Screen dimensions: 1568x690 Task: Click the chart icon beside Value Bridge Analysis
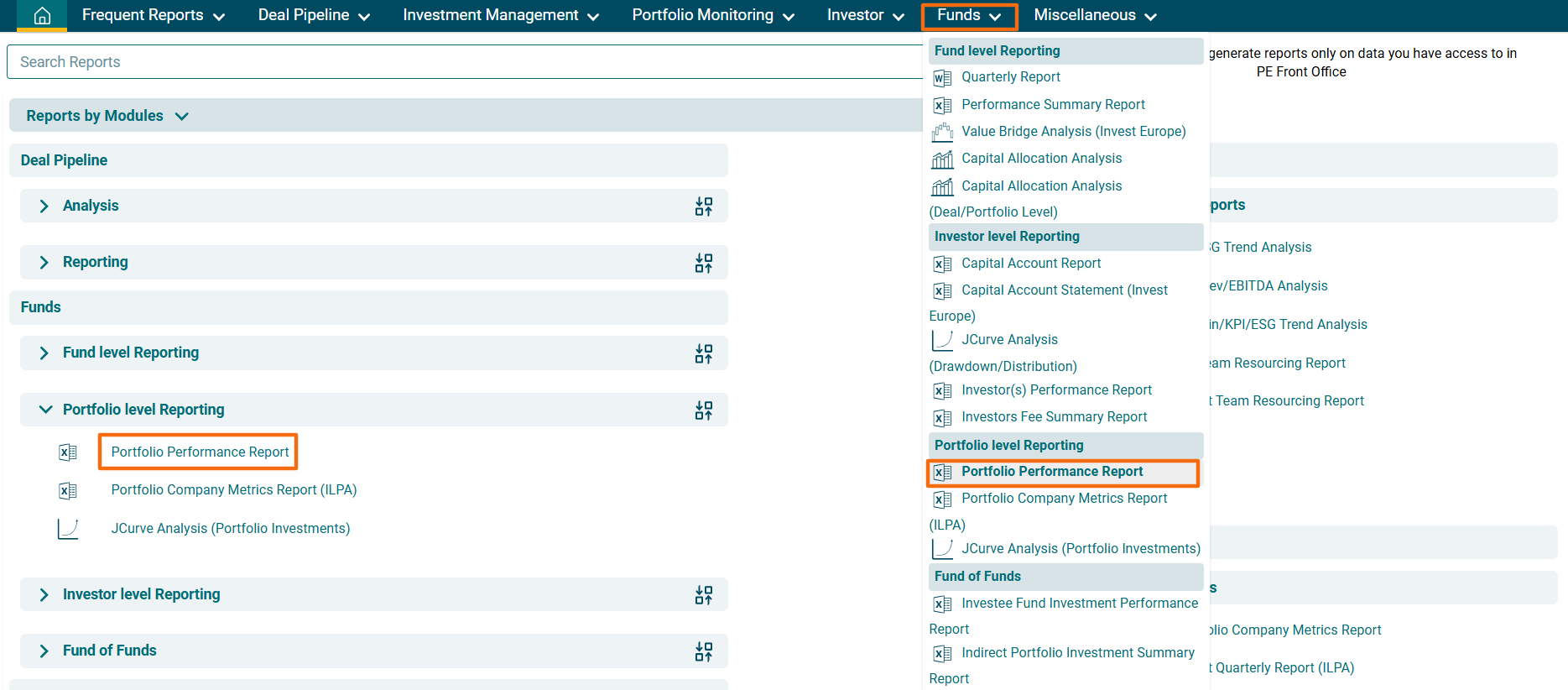942,132
